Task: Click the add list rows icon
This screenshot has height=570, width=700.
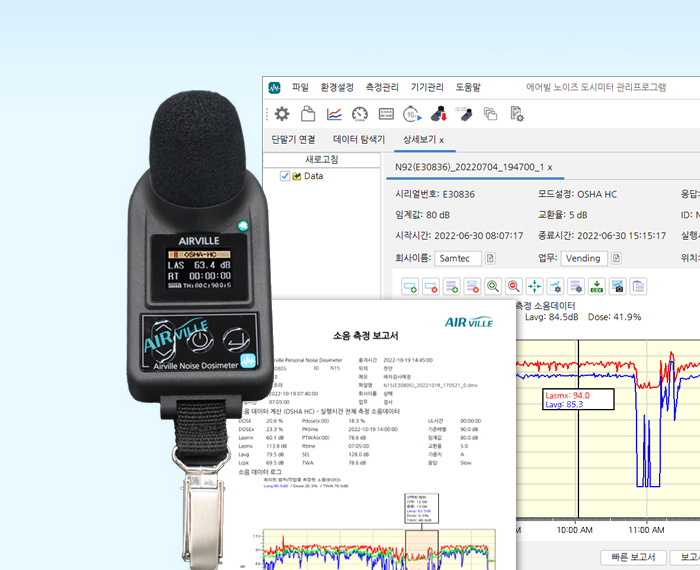Action: click(452, 287)
